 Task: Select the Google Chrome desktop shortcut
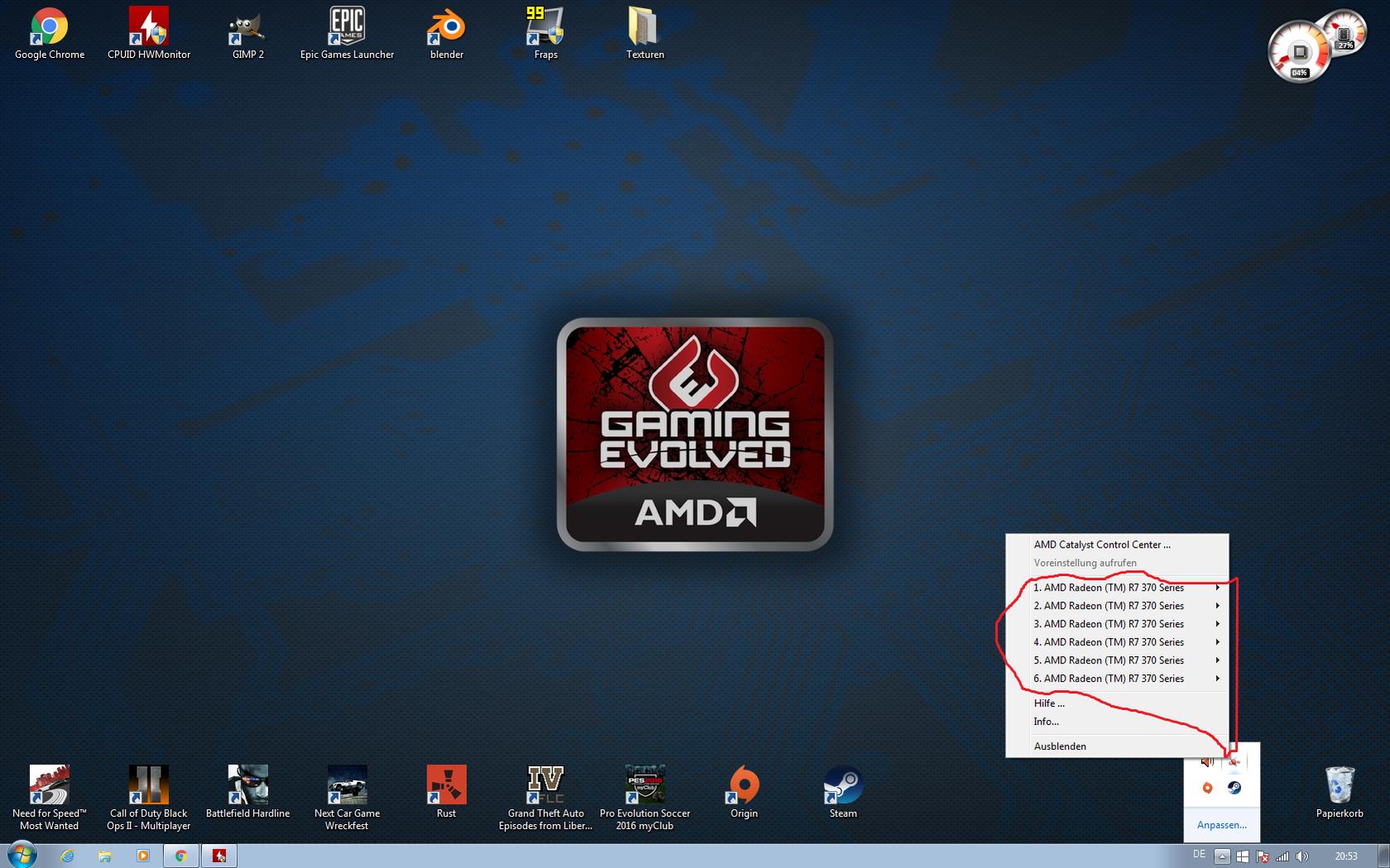[50, 34]
